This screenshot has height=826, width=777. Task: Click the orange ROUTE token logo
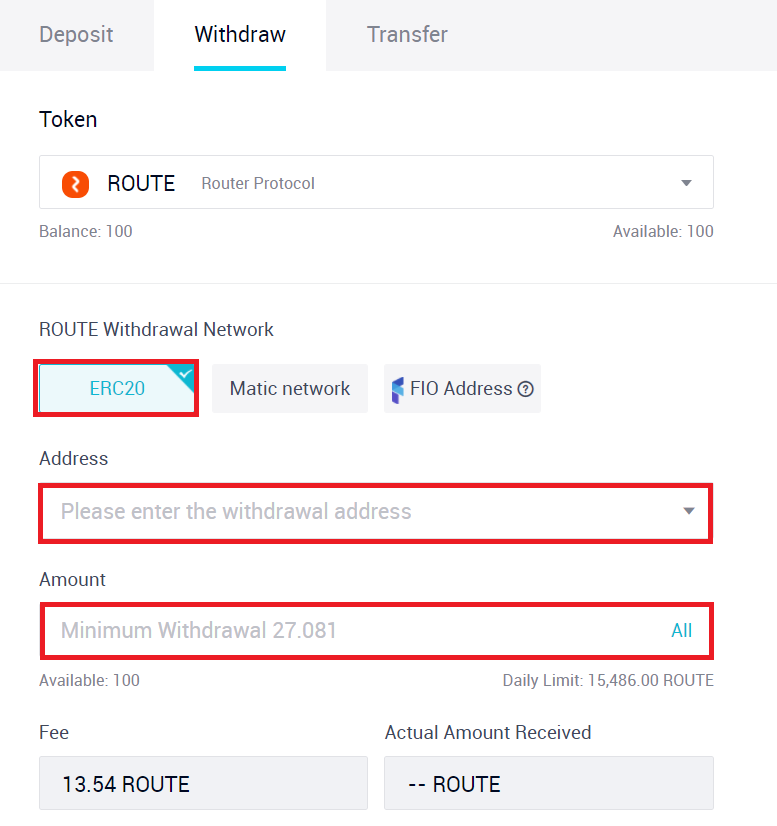tap(75, 184)
